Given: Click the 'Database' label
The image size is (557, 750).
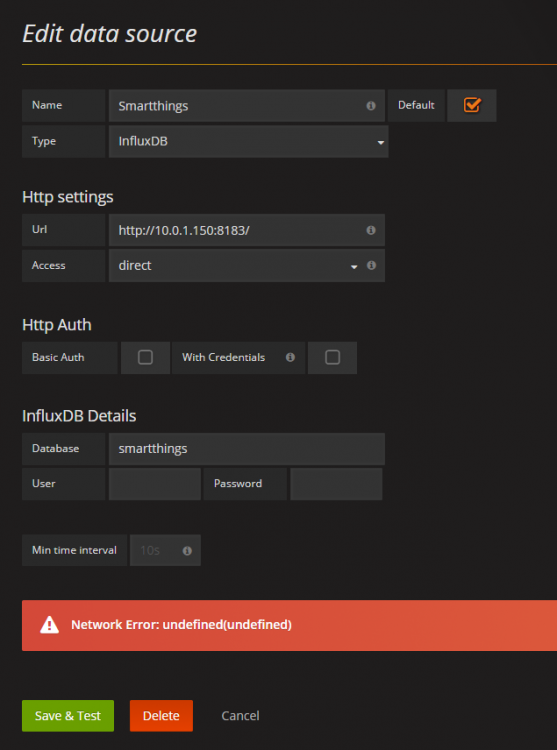Looking at the screenshot, I should click(55, 449).
